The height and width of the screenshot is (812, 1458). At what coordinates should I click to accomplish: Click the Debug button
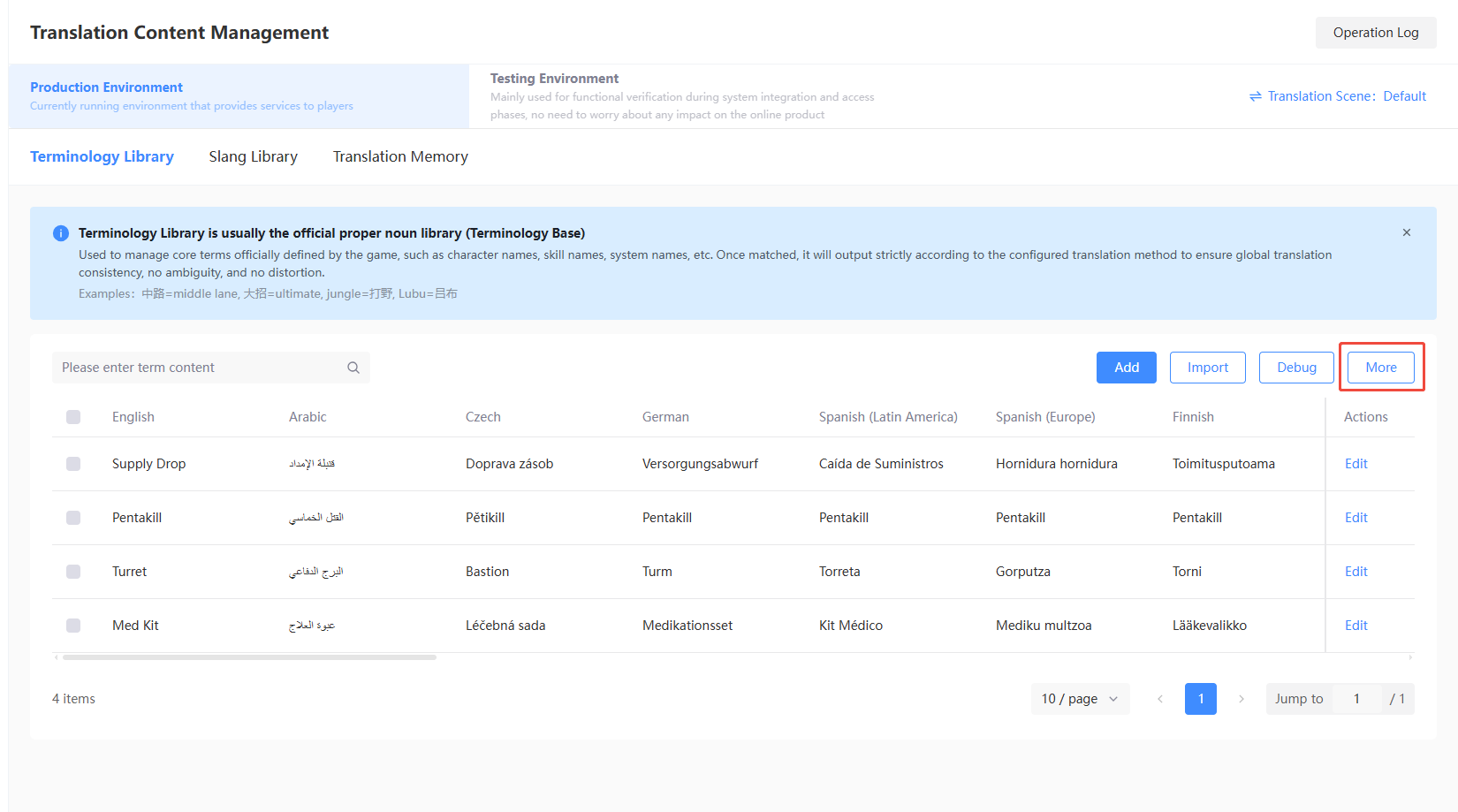1296,368
